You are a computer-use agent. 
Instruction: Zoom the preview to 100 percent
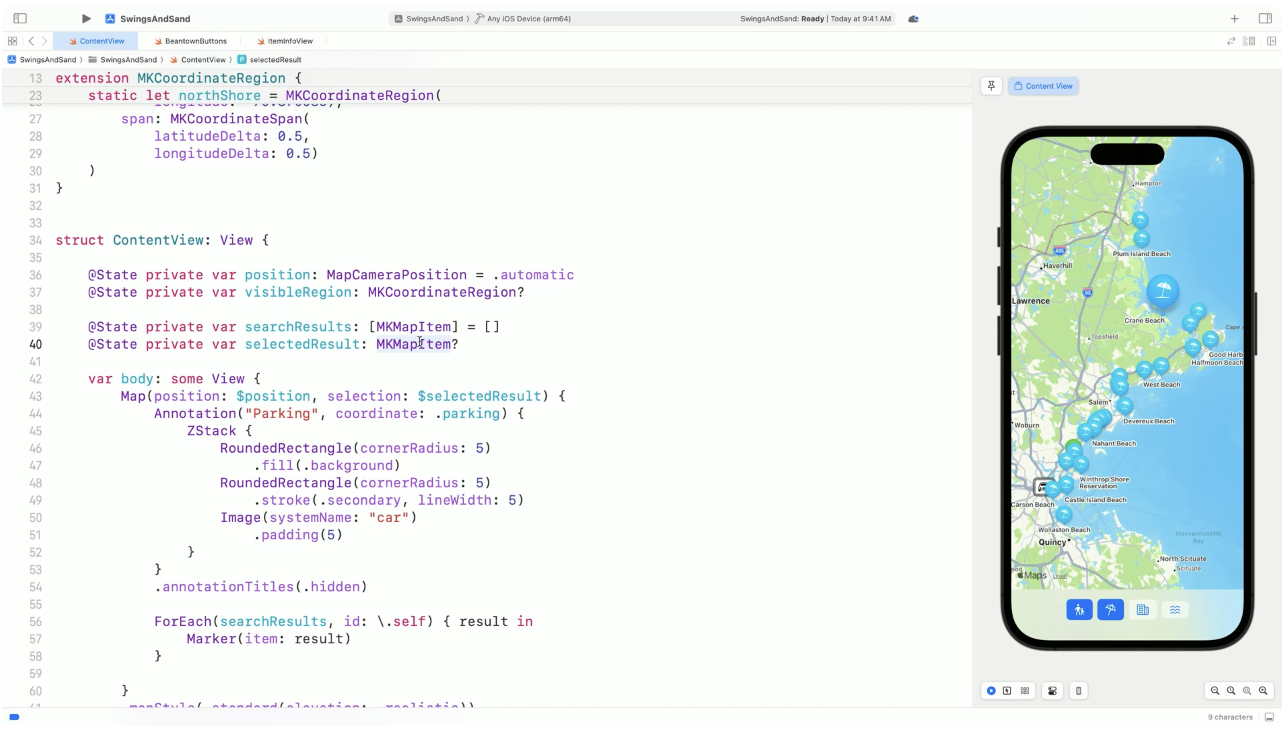[x=1231, y=691]
